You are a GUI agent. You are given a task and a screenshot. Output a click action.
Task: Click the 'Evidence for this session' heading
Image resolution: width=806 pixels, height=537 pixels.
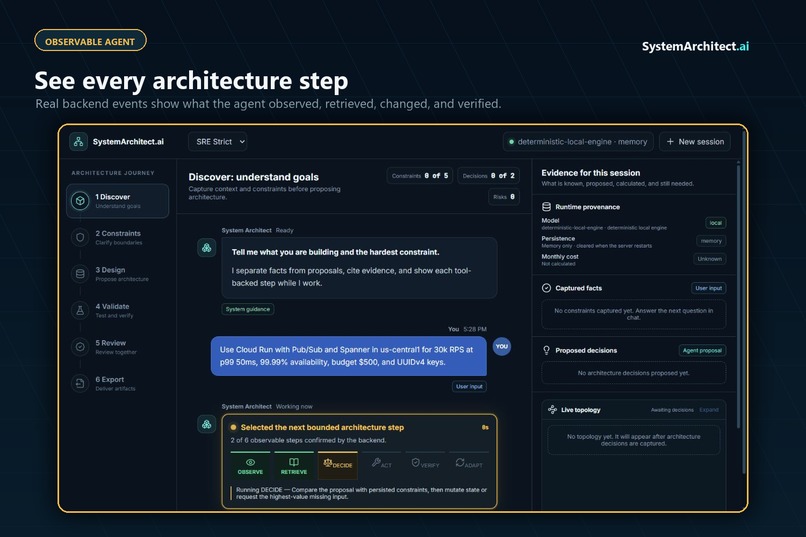pyautogui.click(x=591, y=173)
